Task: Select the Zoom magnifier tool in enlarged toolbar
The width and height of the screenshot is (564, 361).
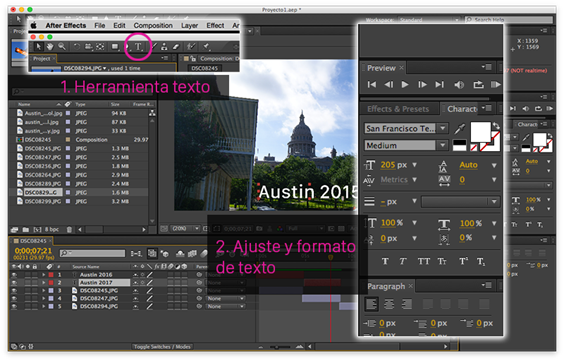Action: point(62,46)
